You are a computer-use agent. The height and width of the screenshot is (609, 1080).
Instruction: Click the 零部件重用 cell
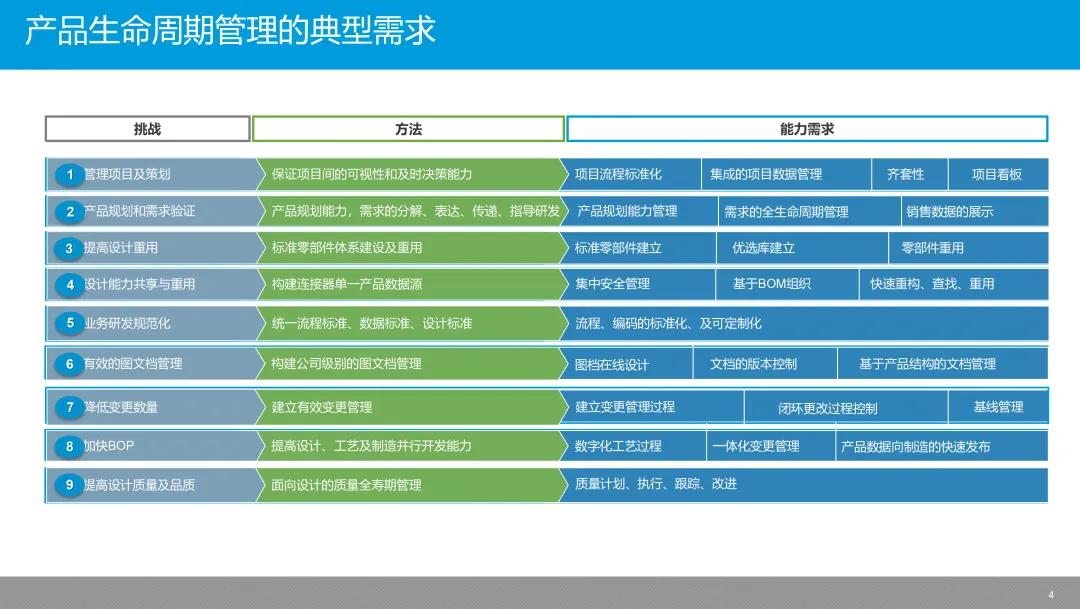pyautogui.click(x=969, y=247)
